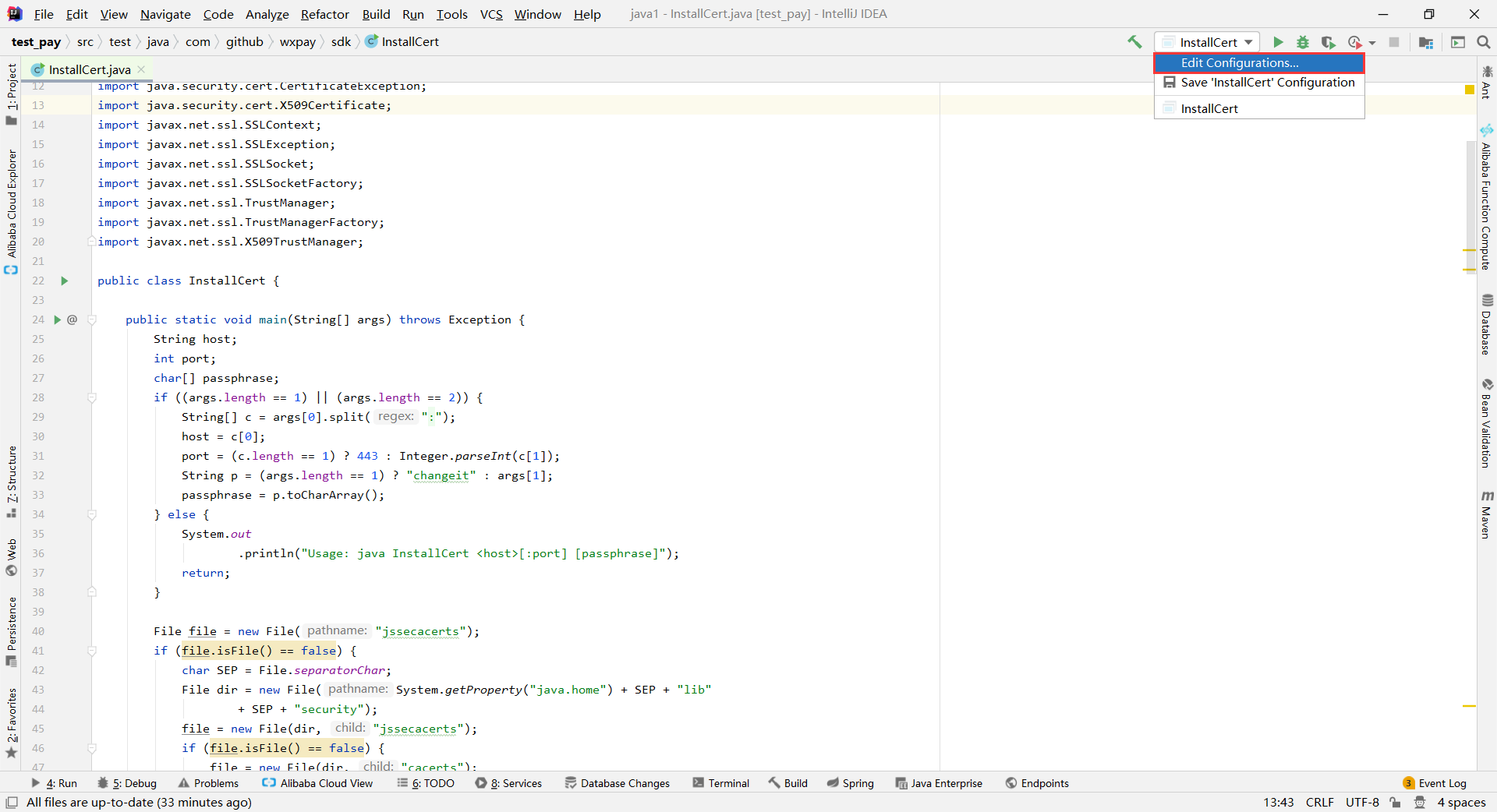This screenshot has width=1497, height=812.
Task: Click the grayed-out Stop button
Action: pyautogui.click(x=1394, y=42)
